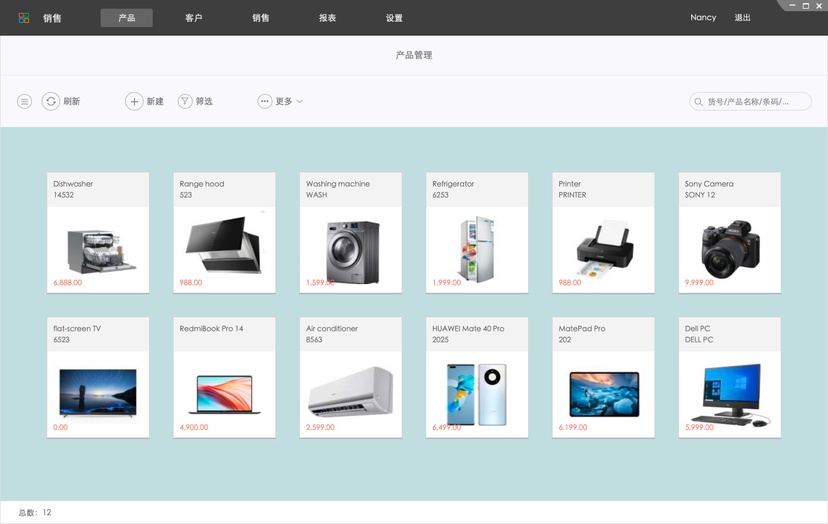Open the Dishwasher product card

[98, 232]
